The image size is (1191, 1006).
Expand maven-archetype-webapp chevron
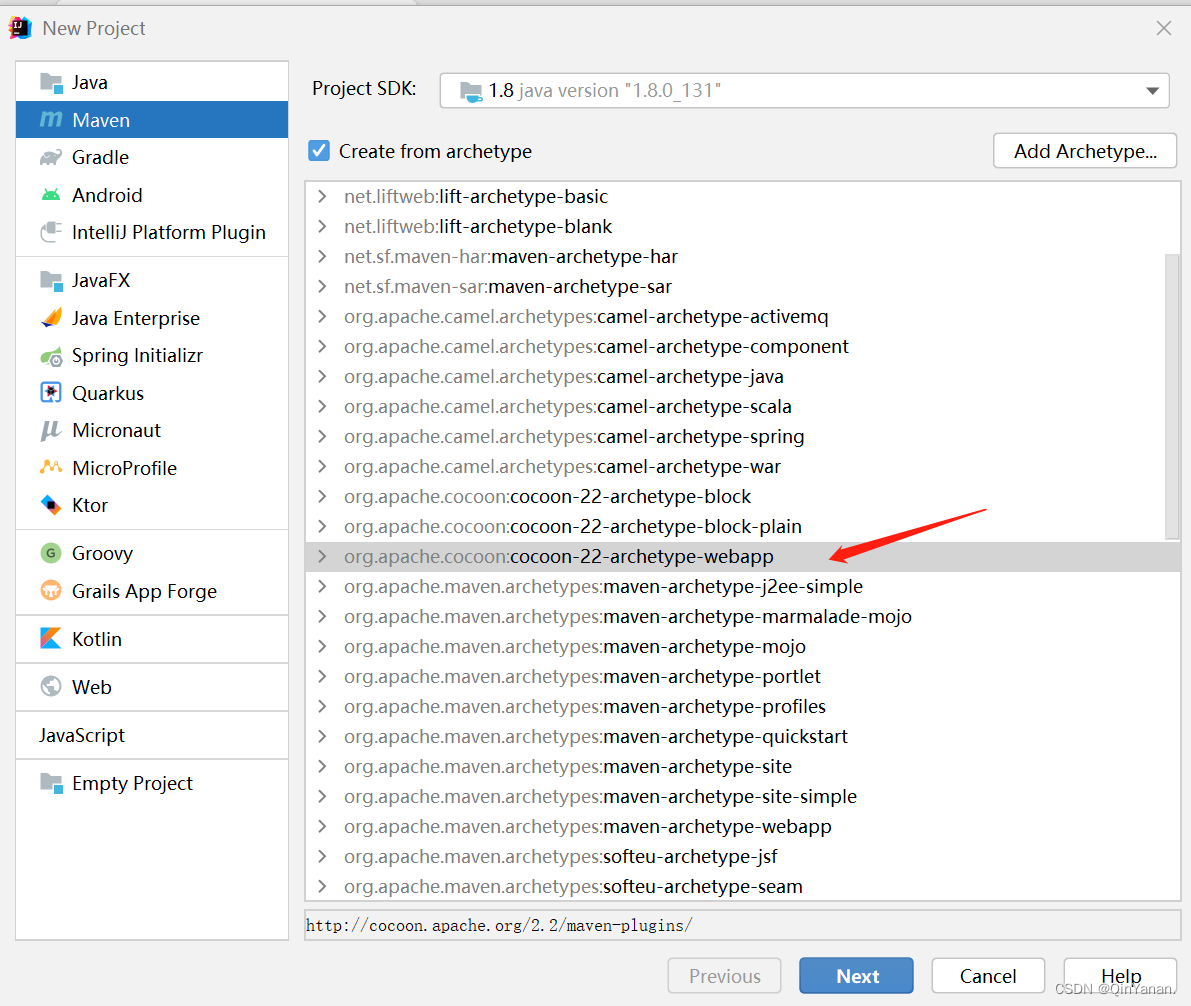[x=323, y=827]
